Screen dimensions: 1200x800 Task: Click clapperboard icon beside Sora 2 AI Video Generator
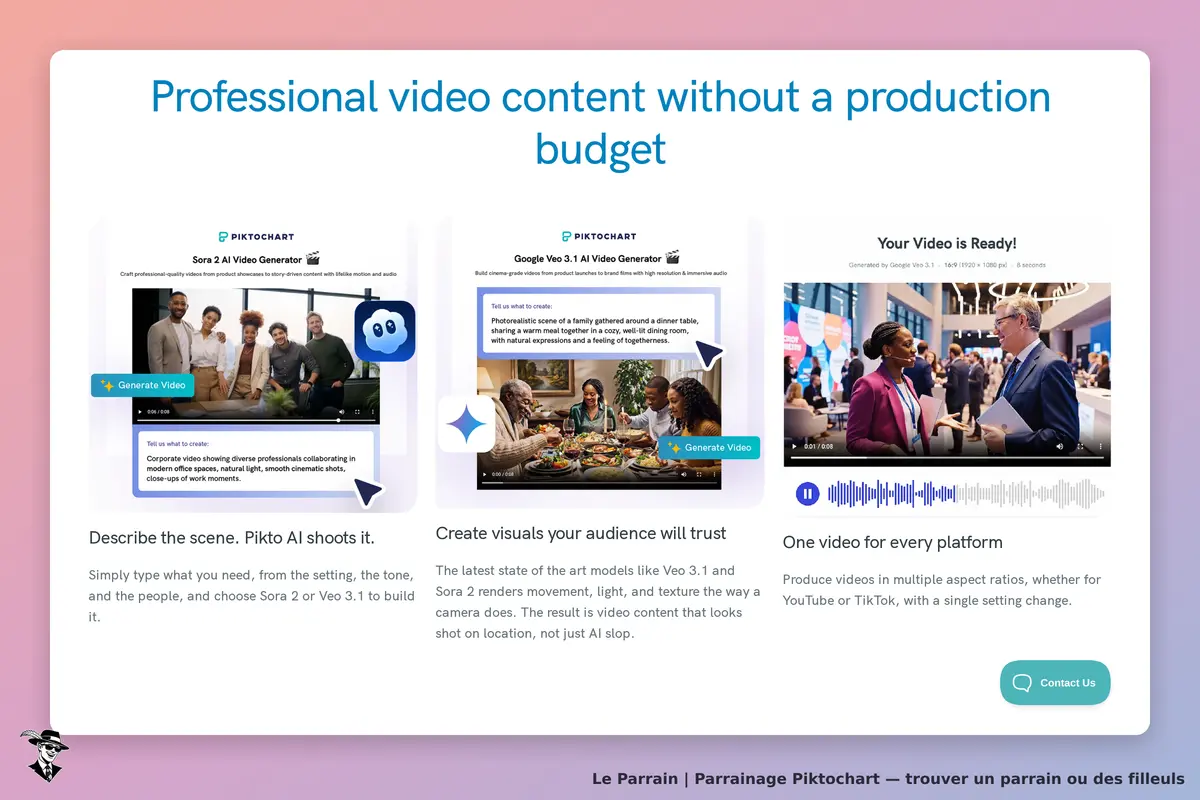pyautogui.click(x=312, y=258)
